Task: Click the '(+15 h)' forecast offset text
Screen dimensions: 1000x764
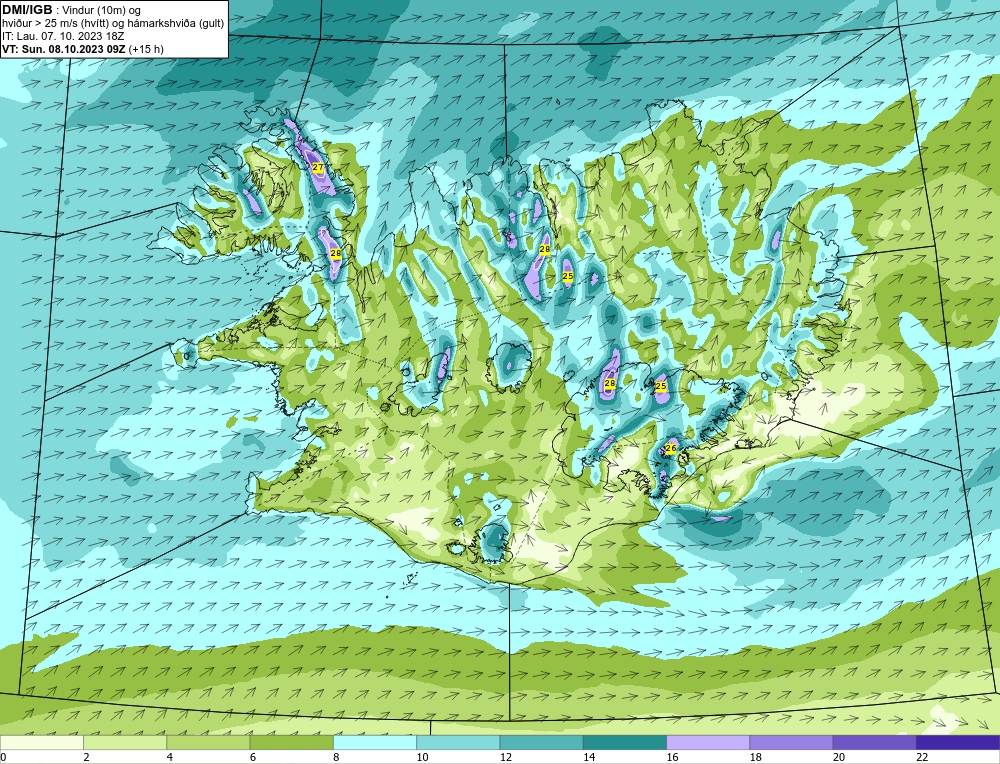Action: [146, 49]
